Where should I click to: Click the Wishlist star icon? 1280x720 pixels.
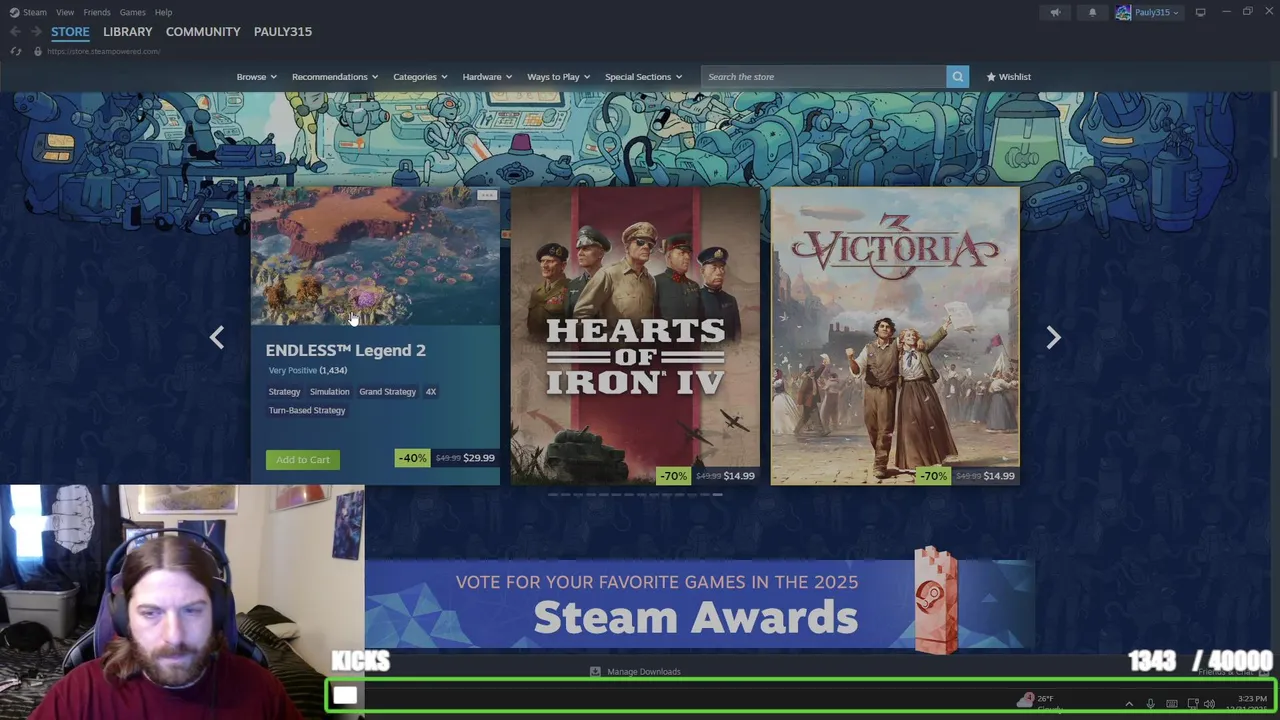991,77
